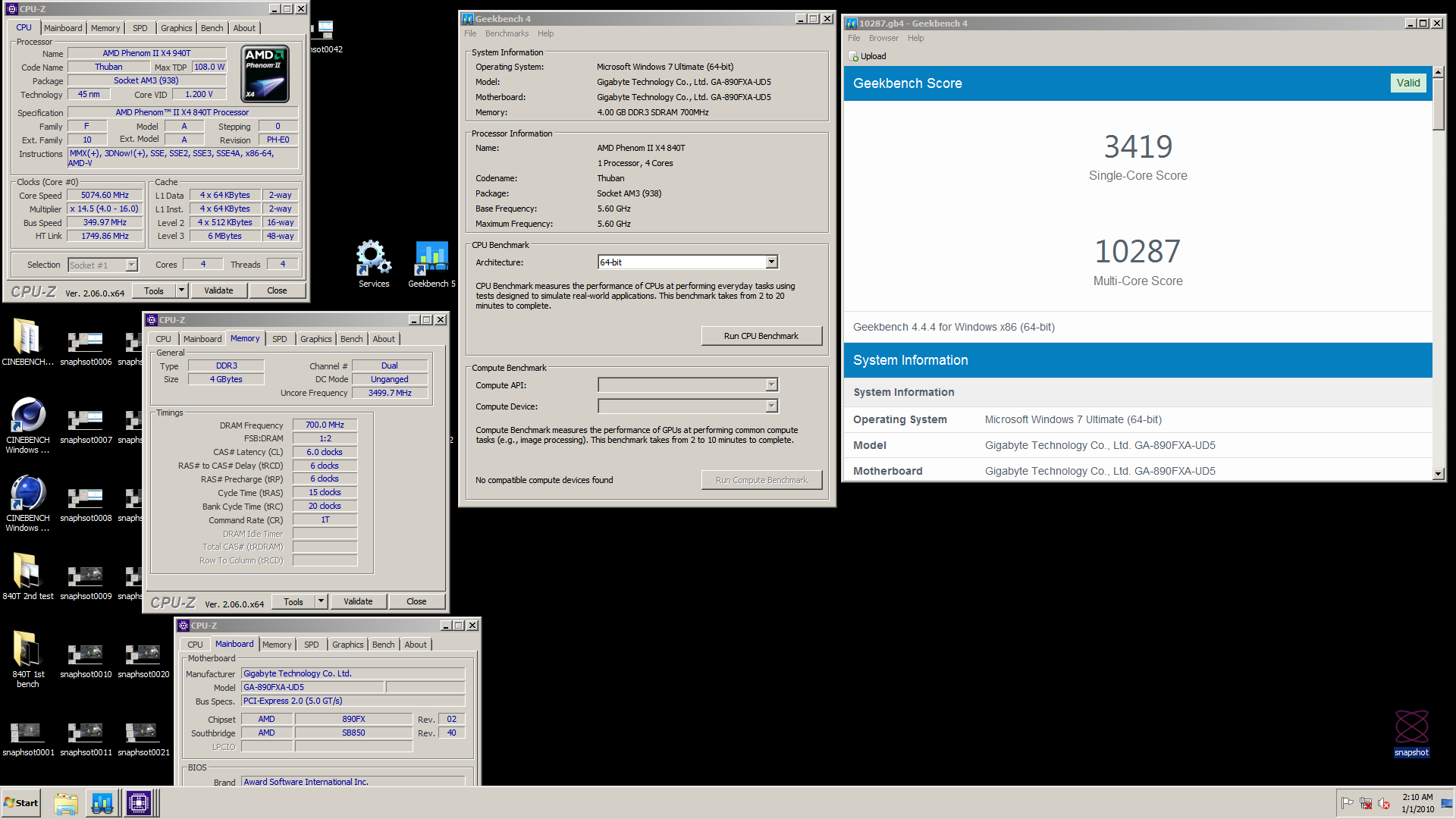Click the Start button
Screen dimensions: 1456x819
click(x=20, y=803)
